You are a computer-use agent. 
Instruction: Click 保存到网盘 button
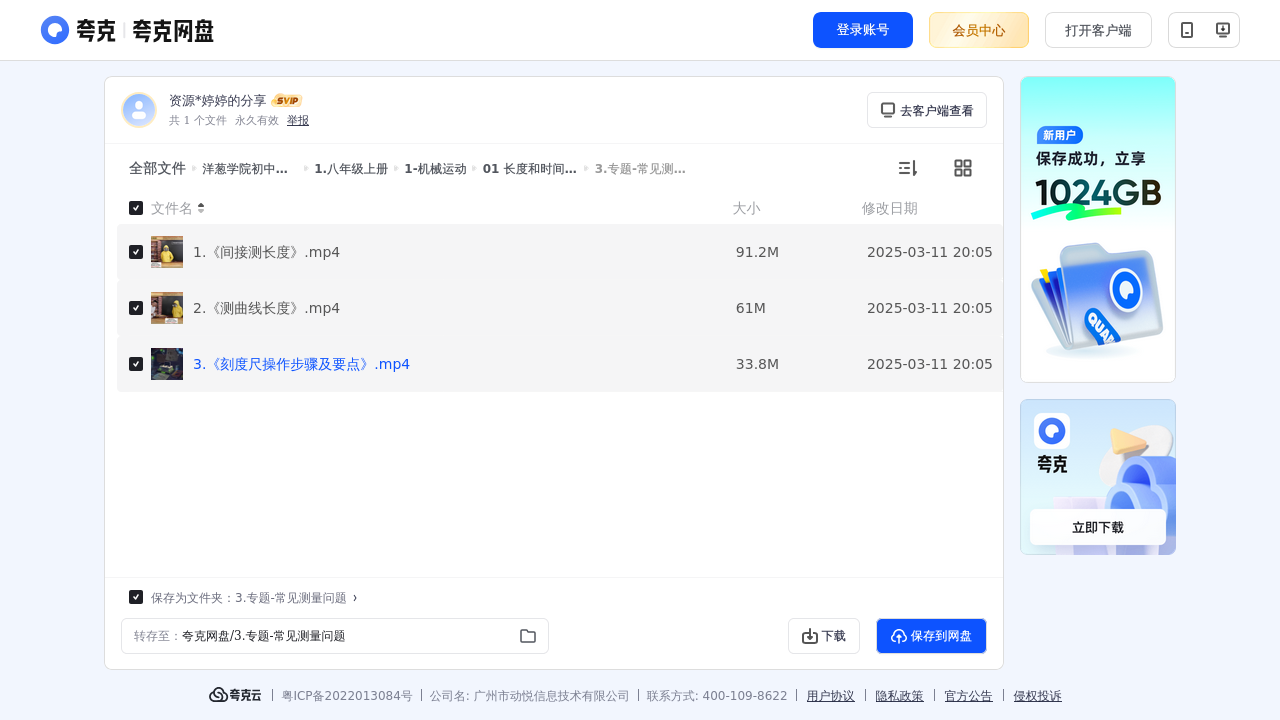pyautogui.click(x=931, y=636)
